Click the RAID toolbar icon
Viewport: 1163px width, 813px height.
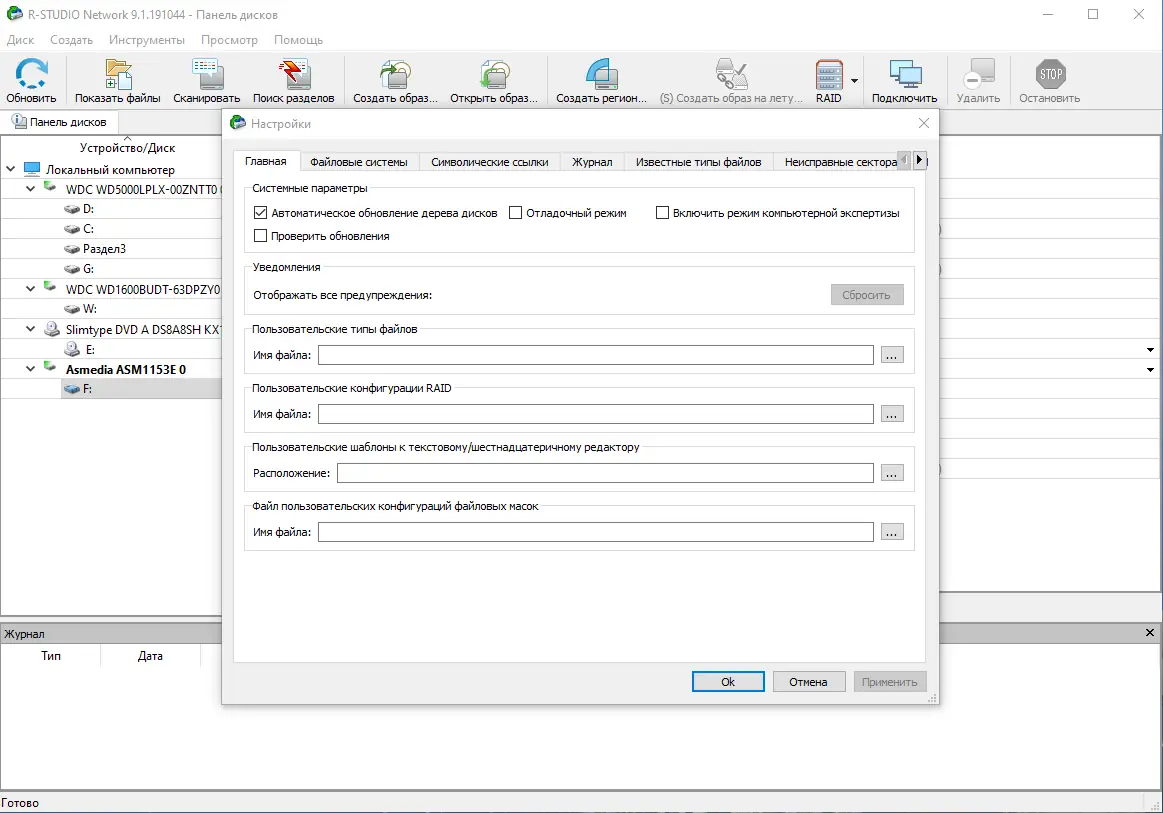[x=828, y=74]
